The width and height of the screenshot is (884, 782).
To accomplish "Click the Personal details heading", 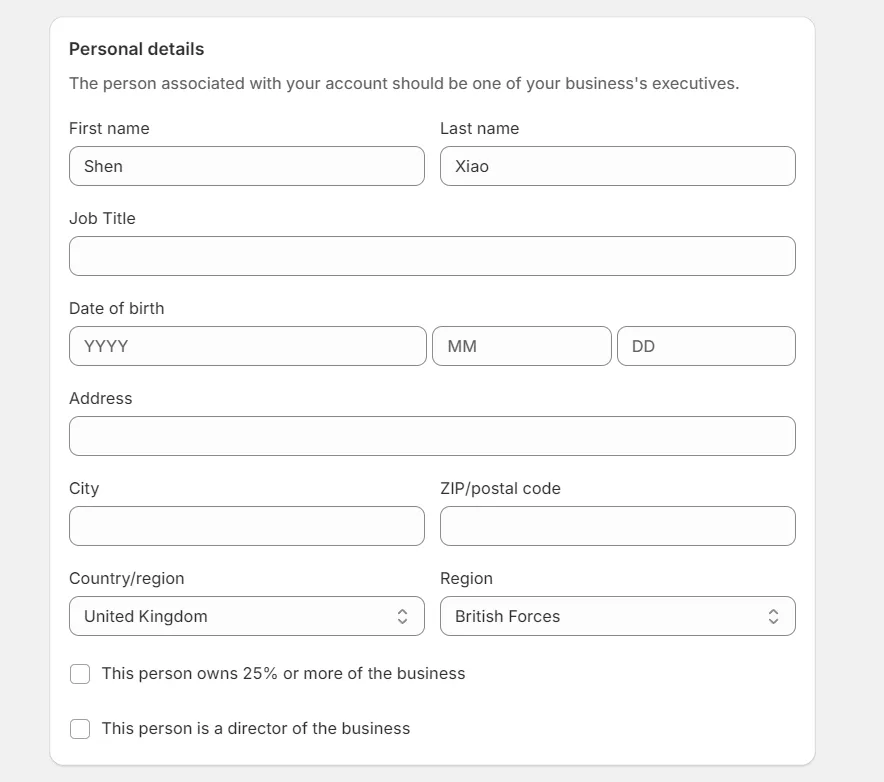I will pos(136,49).
